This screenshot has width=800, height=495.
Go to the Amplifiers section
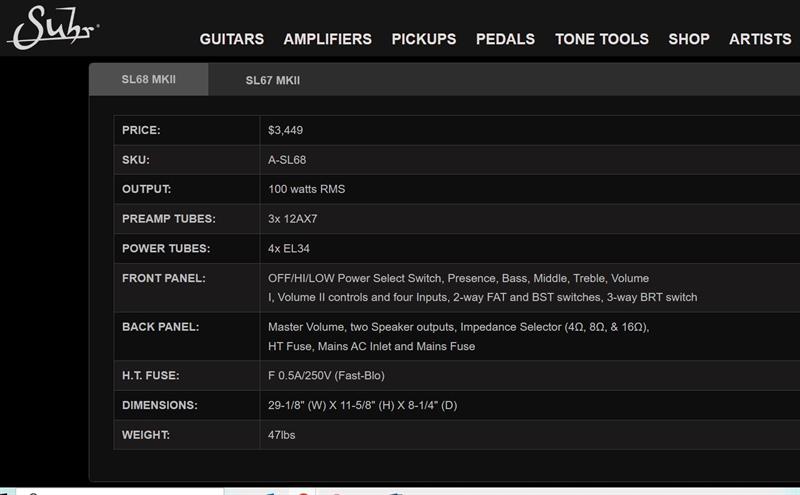click(327, 39)
